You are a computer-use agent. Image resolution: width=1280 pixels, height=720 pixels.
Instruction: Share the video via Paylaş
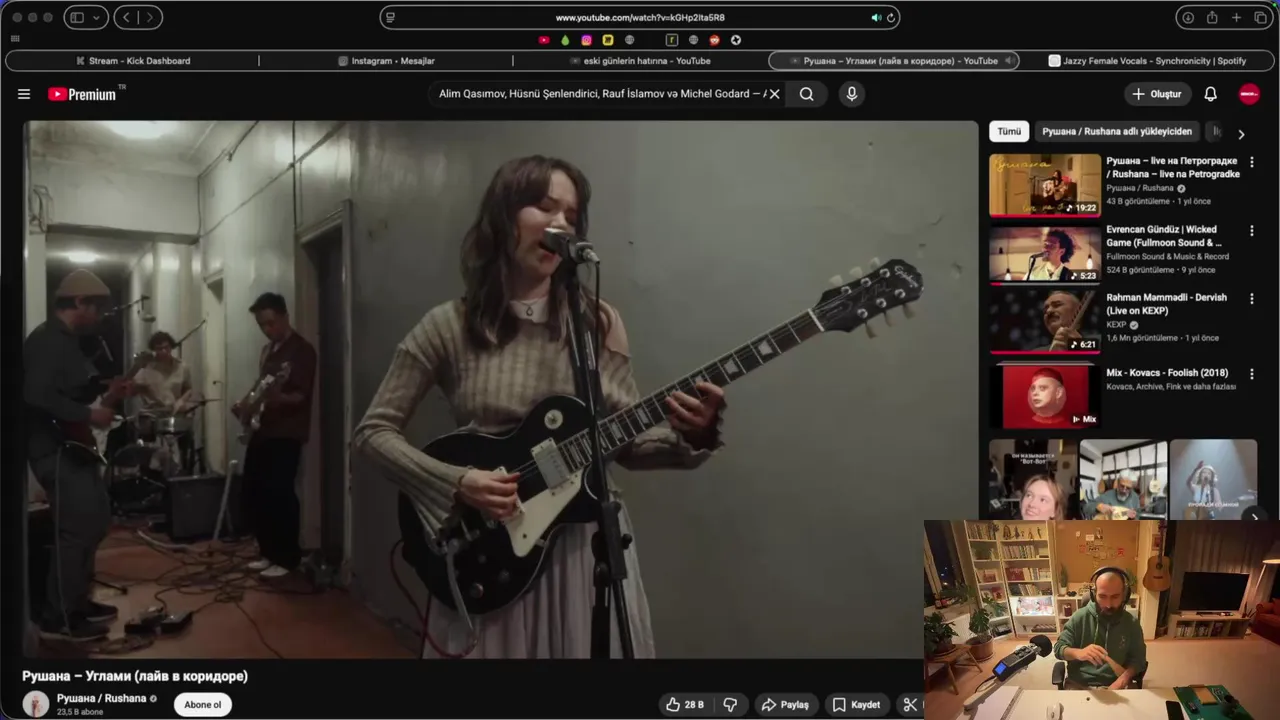click(785, 705)
